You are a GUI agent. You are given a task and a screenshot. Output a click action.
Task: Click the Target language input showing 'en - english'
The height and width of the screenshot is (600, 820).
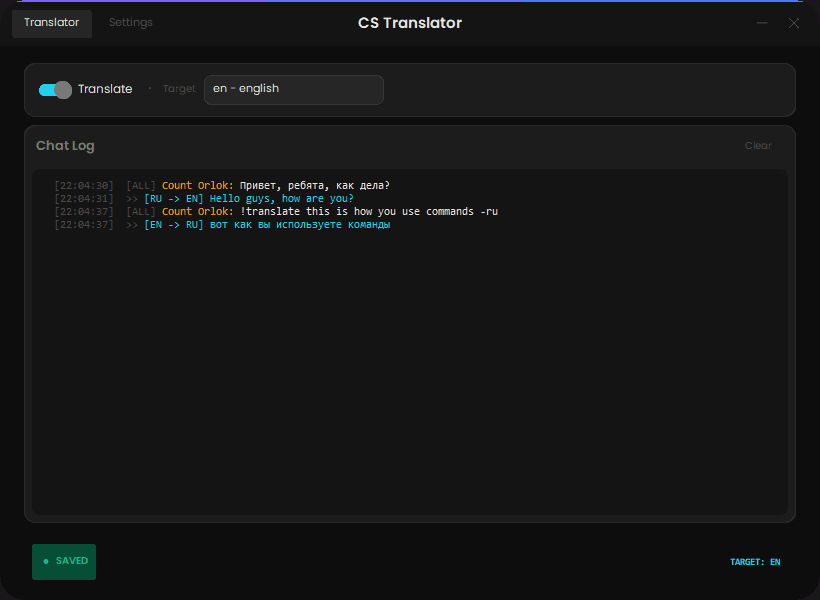click(293, 89)
